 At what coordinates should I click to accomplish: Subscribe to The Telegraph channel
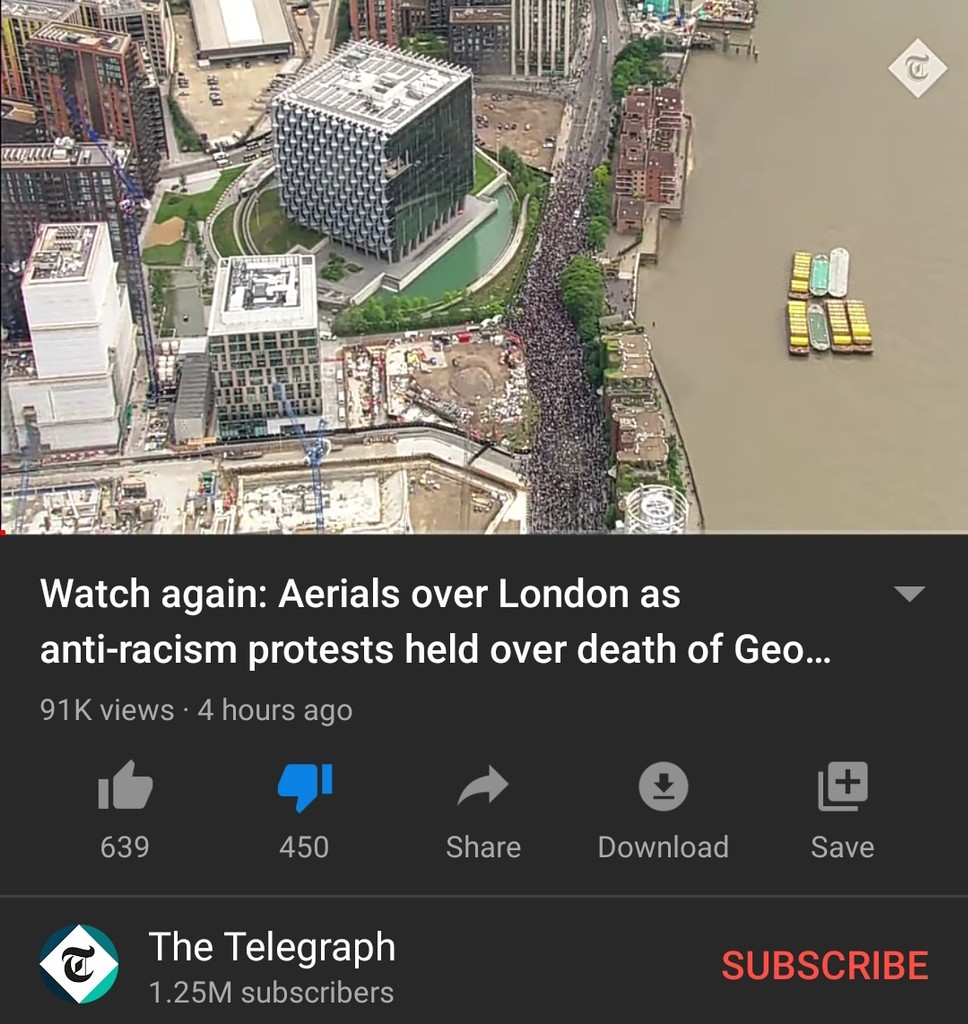pos(824,965)
